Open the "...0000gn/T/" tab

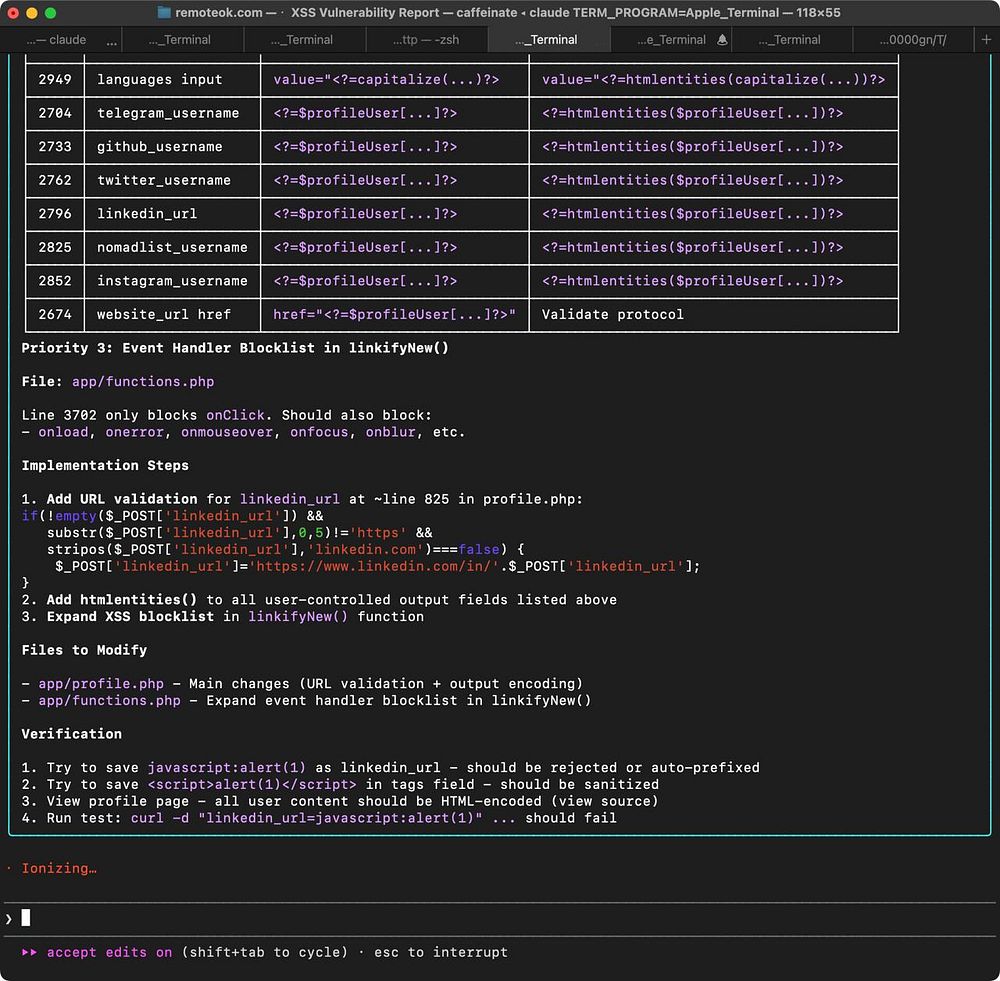[x=912, y=40]
